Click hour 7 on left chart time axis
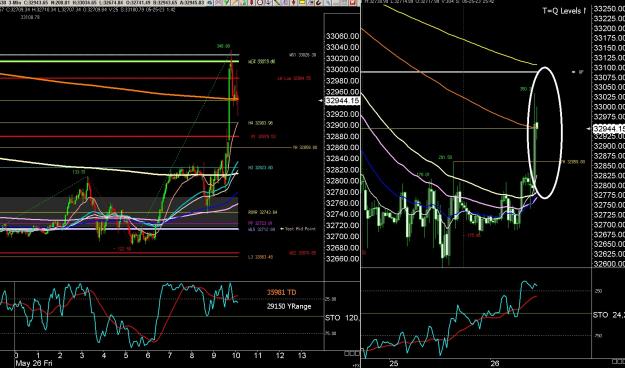This screenshot has height=368, width=625. (170, 355)
